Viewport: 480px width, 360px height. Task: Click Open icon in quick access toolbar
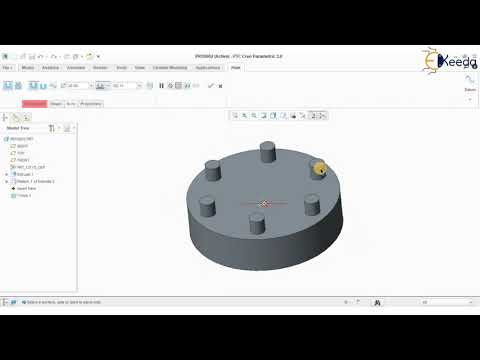pos(23,57)
